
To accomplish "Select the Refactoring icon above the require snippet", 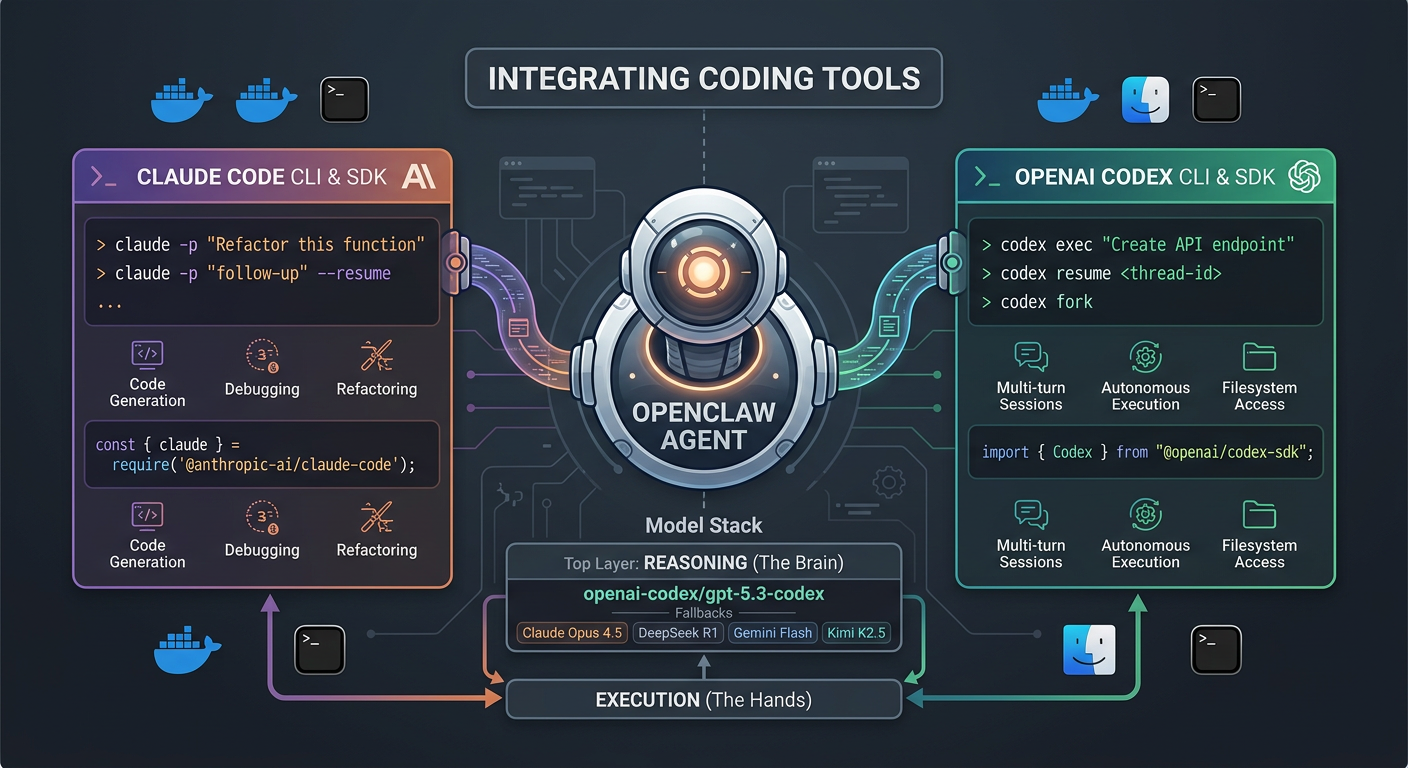I will click(x=377, y=356).
